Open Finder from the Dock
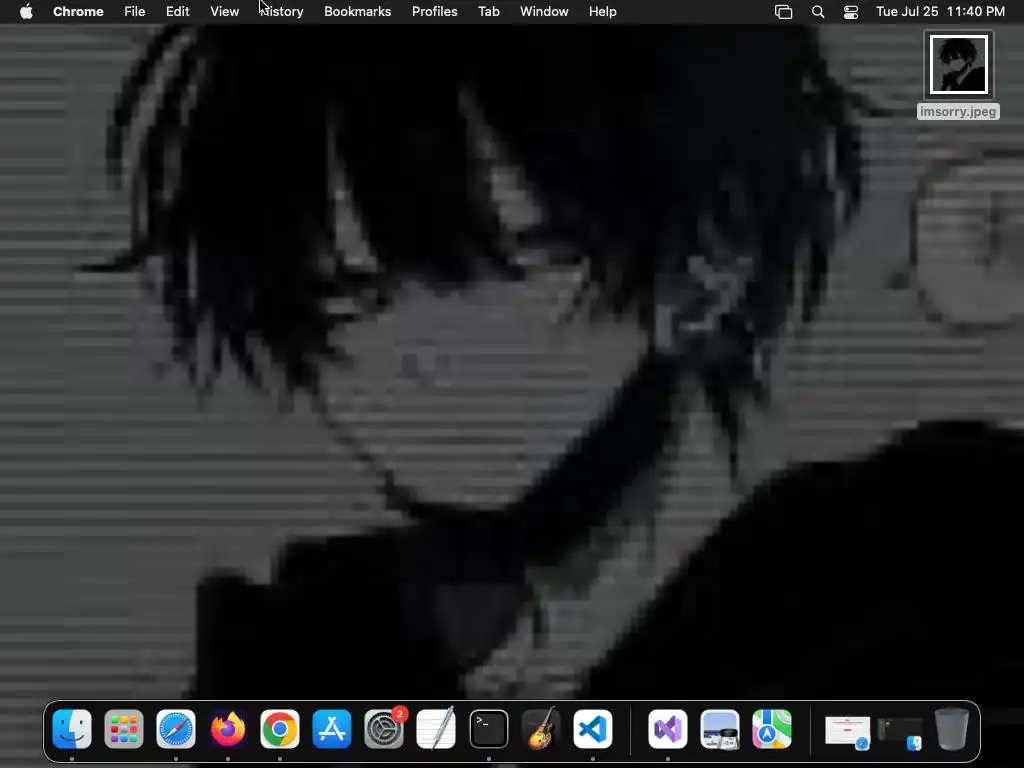Image resolution: width=1024 pixels, height=768 pixels. [x=72, y=729]
